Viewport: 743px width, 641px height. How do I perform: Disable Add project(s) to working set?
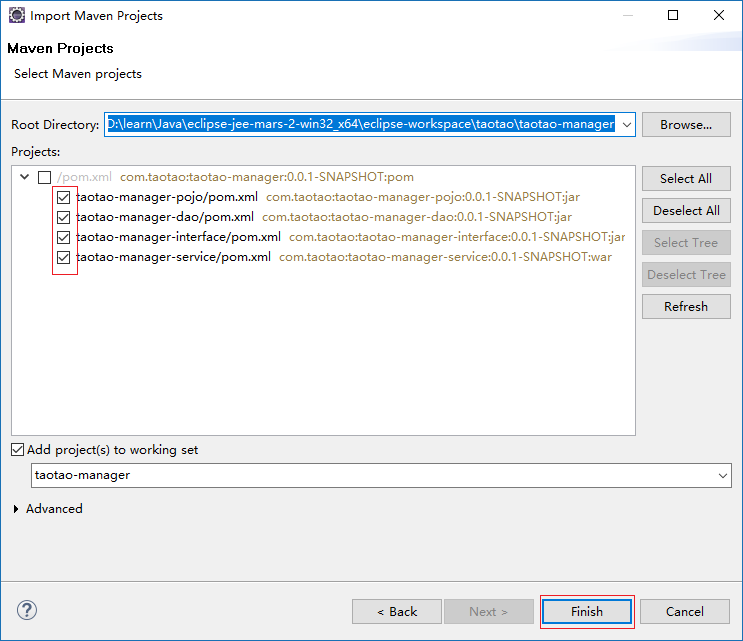tap(18, 450)
